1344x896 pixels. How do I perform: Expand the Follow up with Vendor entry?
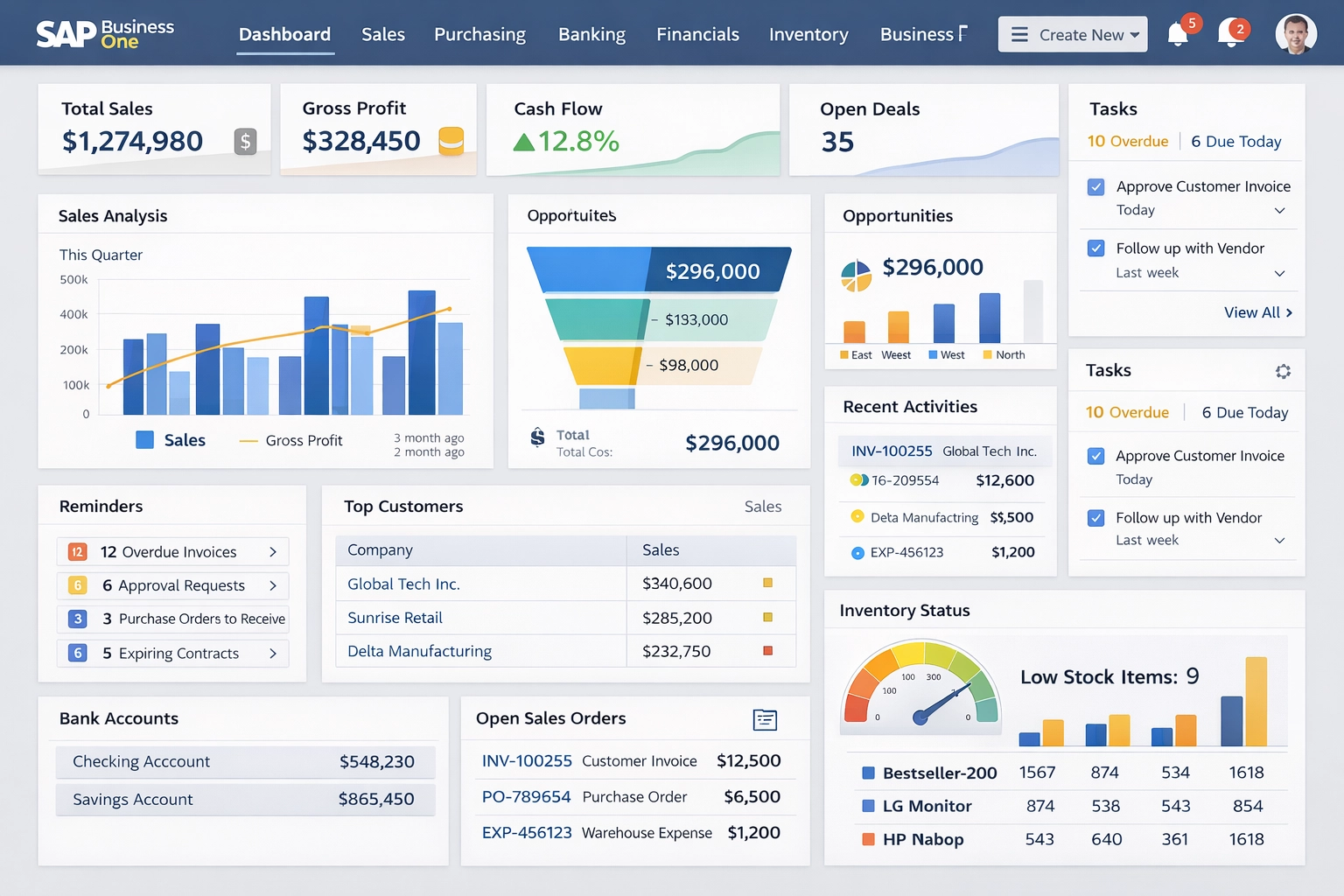click(1280, 272)
